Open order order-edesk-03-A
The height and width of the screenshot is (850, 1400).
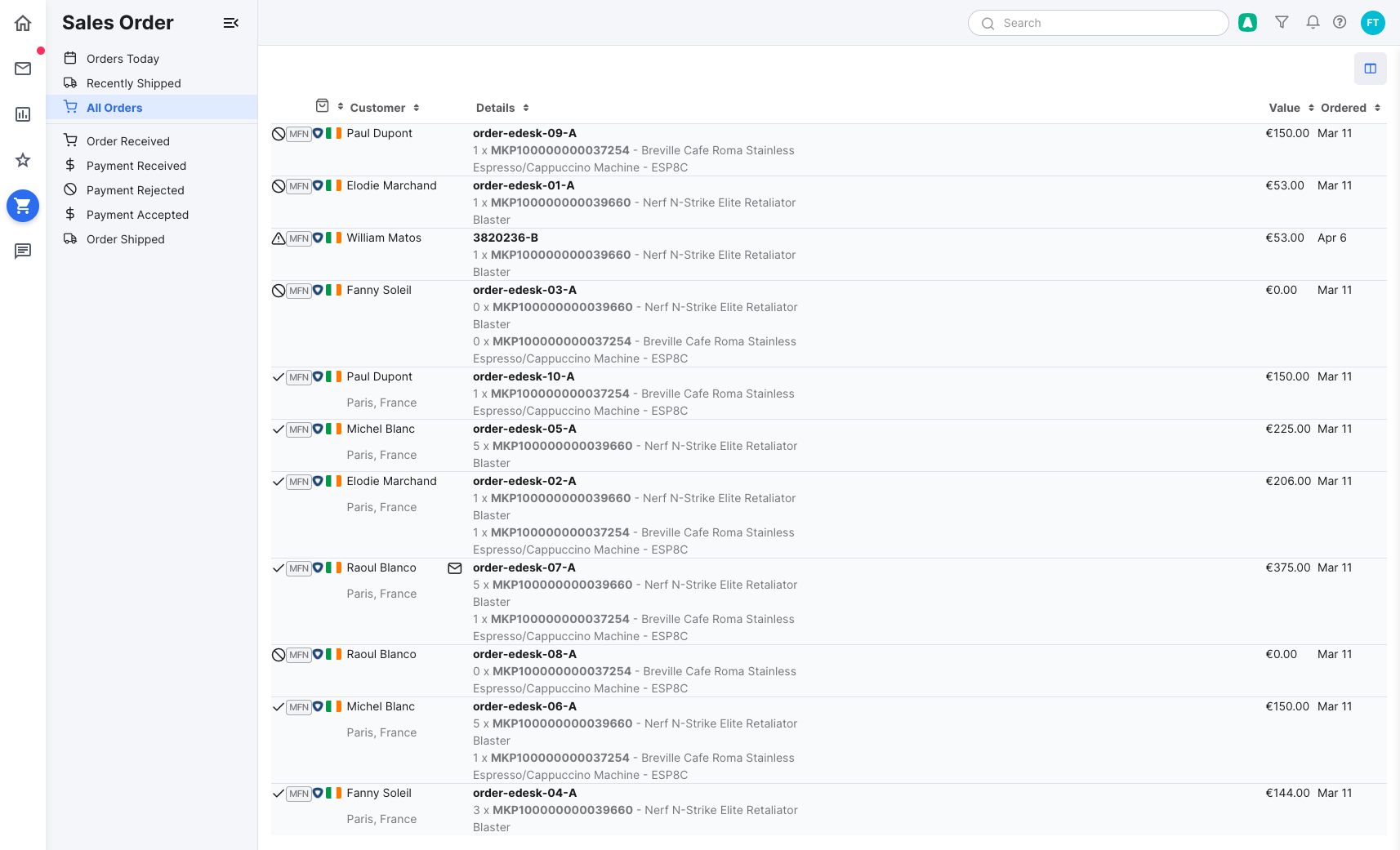coord(524,290)
